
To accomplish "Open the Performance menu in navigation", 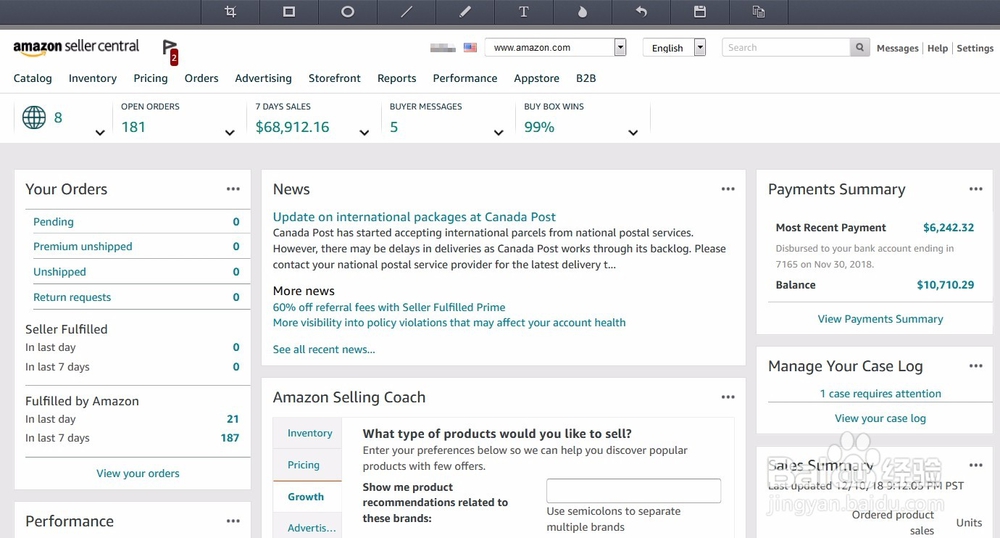I will point(465,78).
